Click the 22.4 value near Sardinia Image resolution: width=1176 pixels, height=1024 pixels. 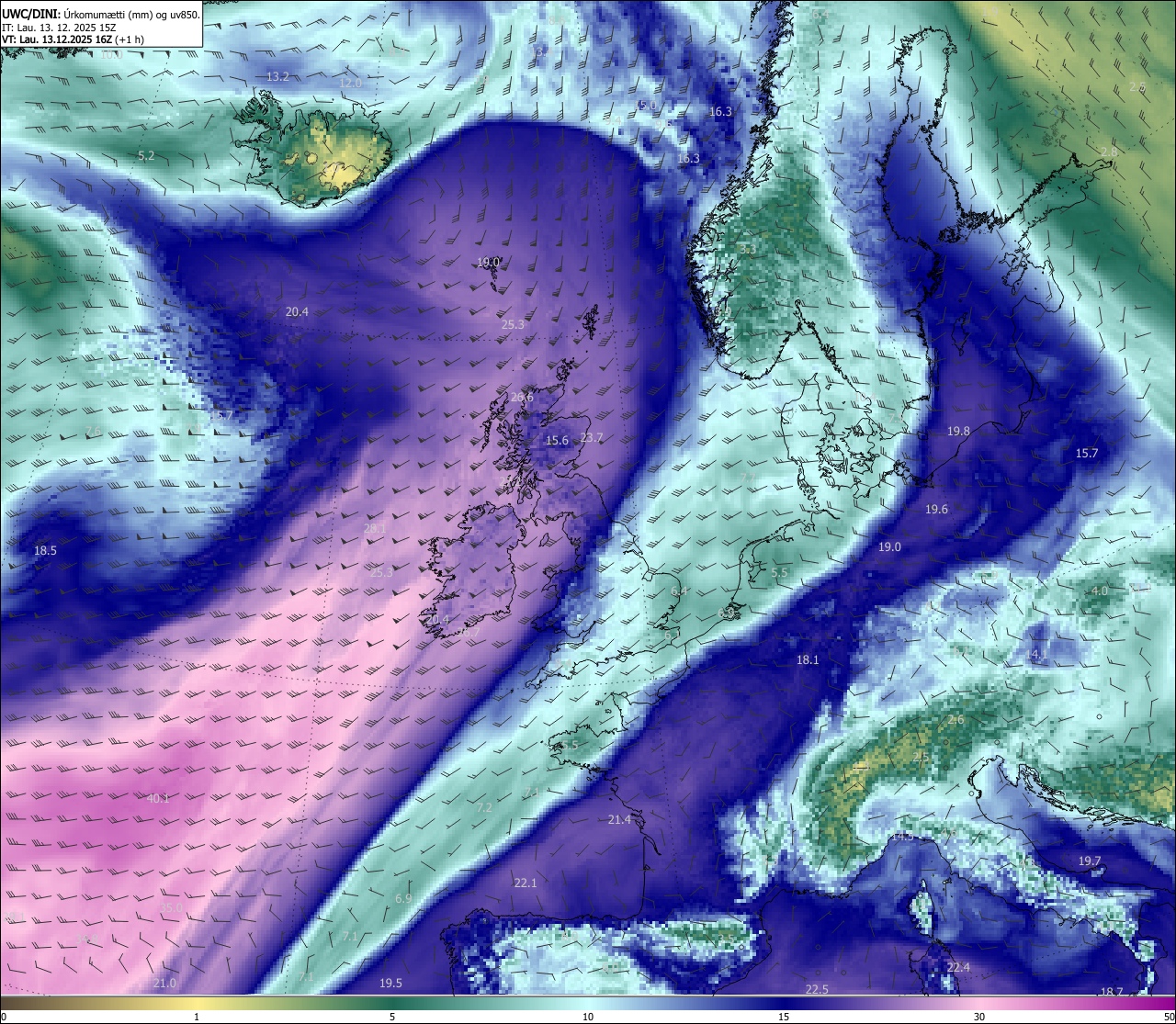coord(958,967)
